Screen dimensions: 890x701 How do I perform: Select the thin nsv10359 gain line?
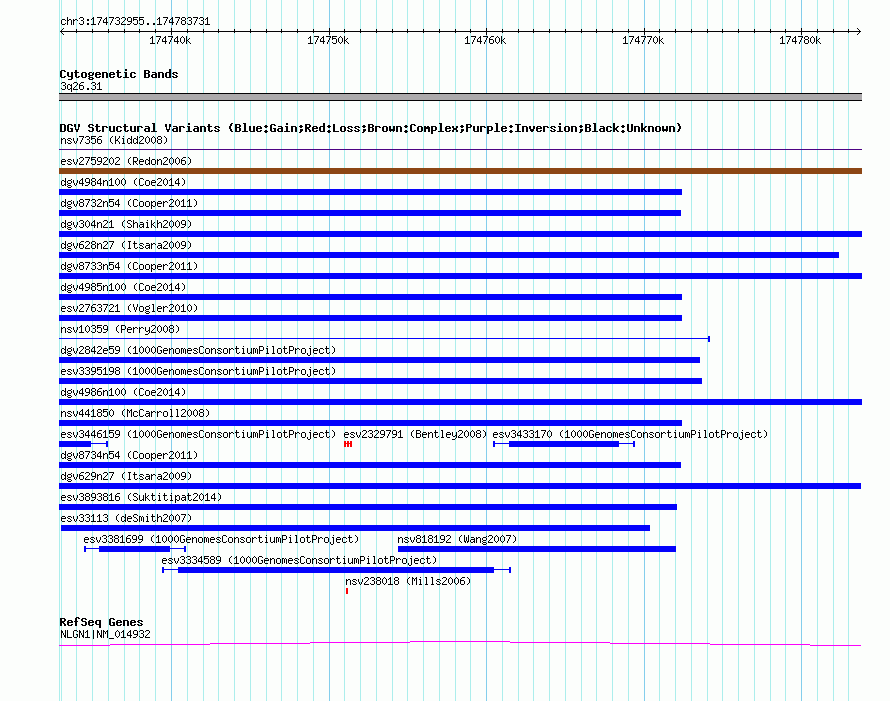[384, 339]
